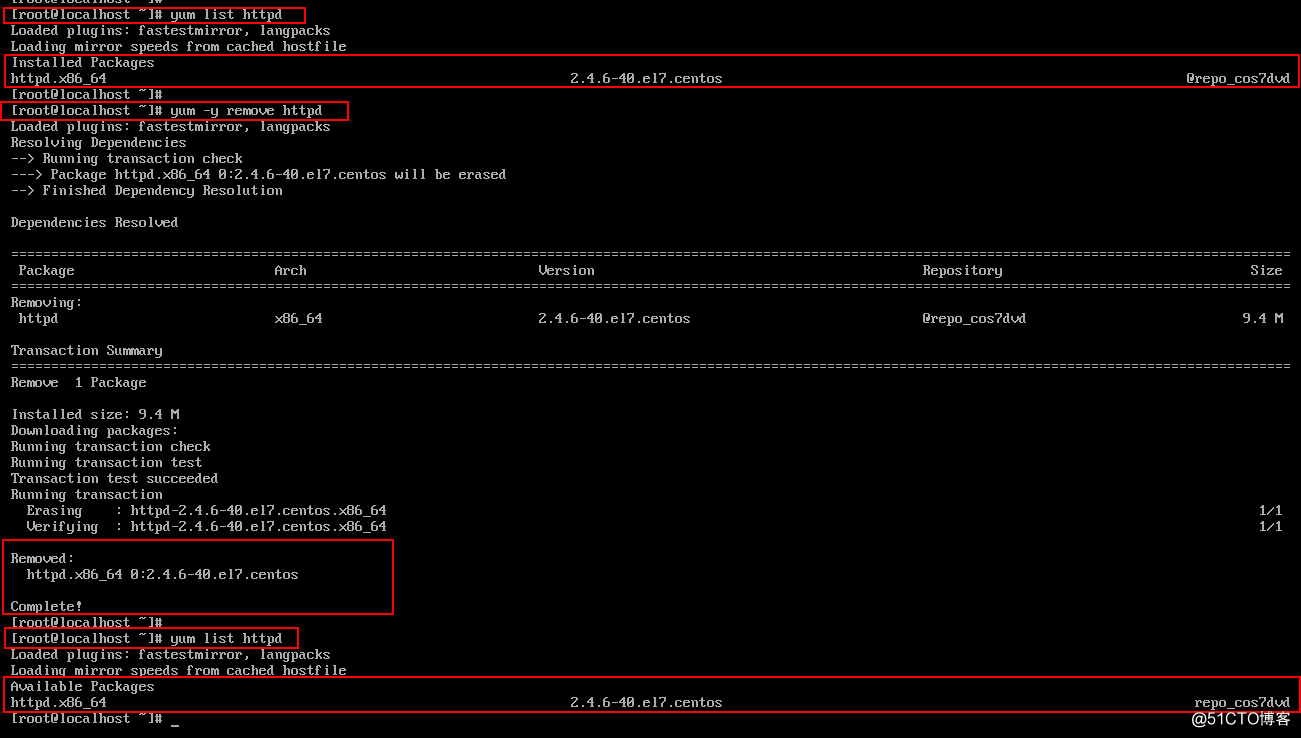Click the 'Version' column header
The height and width of the screenshot is (738, 1301).
(x=566, y=270)
